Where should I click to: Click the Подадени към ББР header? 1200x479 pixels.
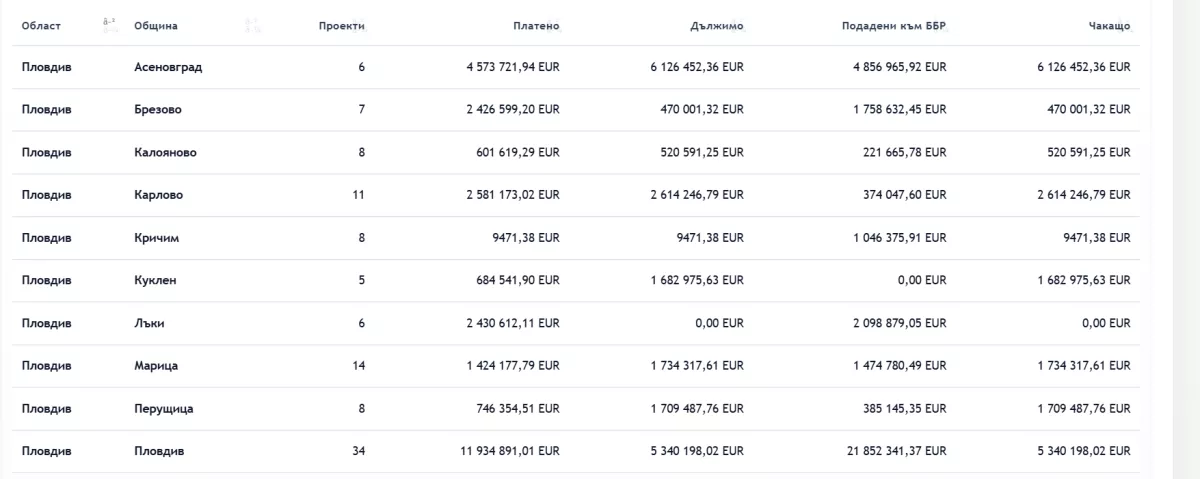(x=894, y=25)
